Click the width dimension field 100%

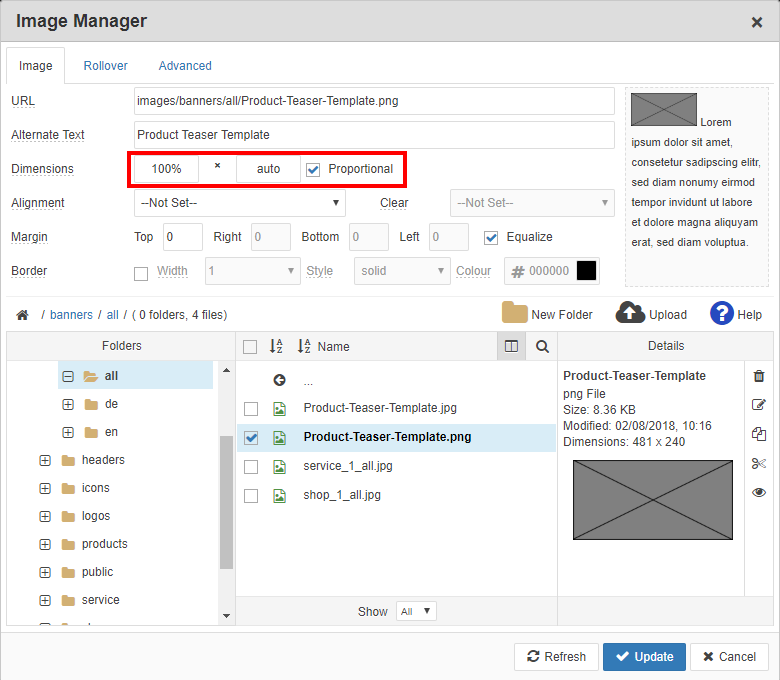166,169
